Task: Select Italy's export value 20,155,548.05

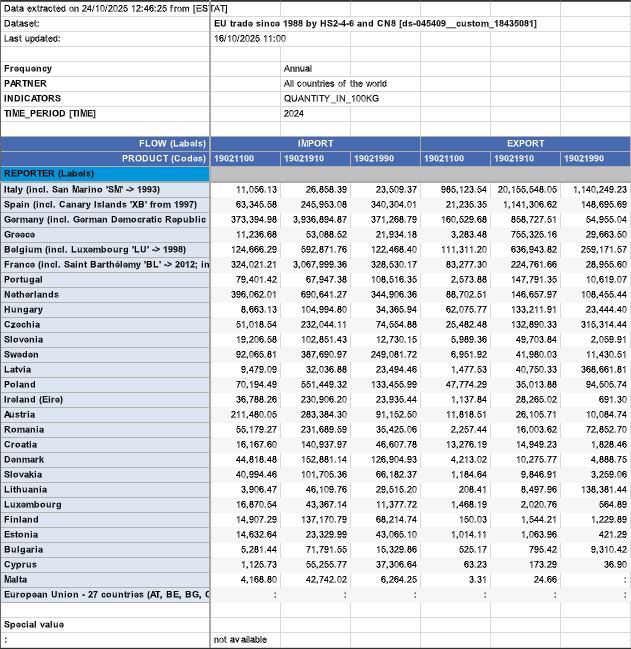Action: point(525,189)
